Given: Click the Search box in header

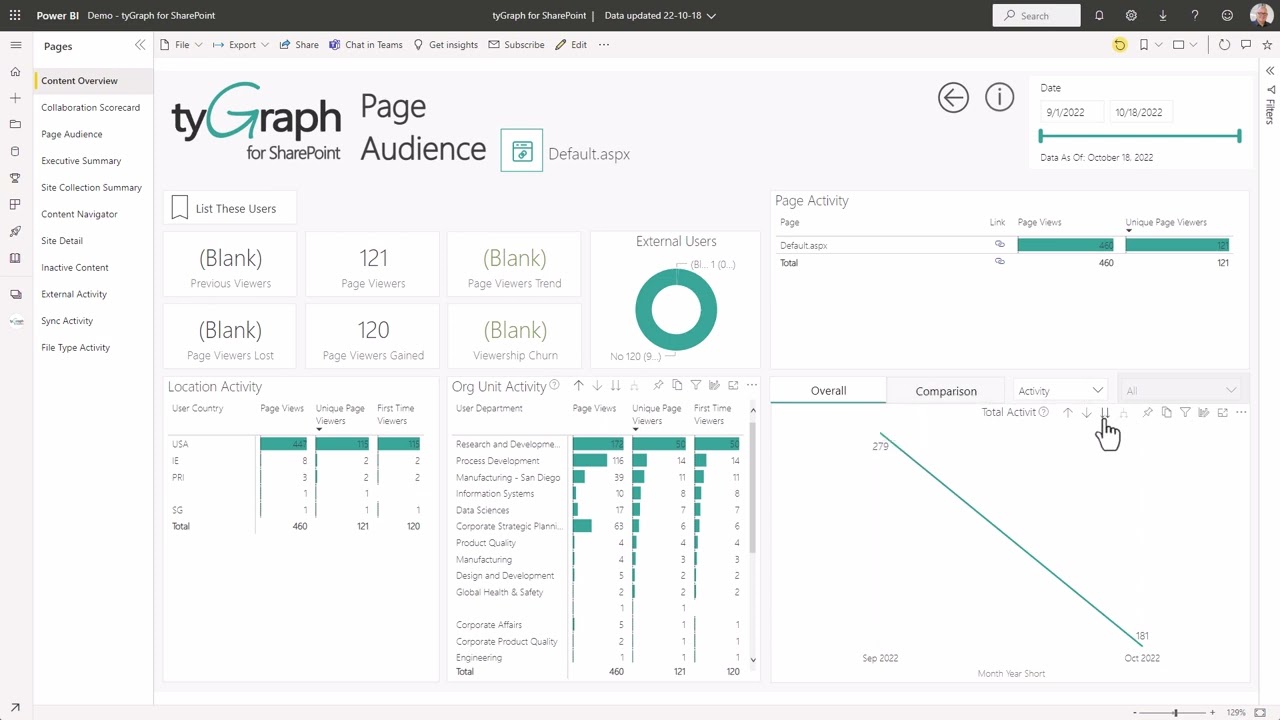Looking at the screenshot, I should tap(1036, 15).
